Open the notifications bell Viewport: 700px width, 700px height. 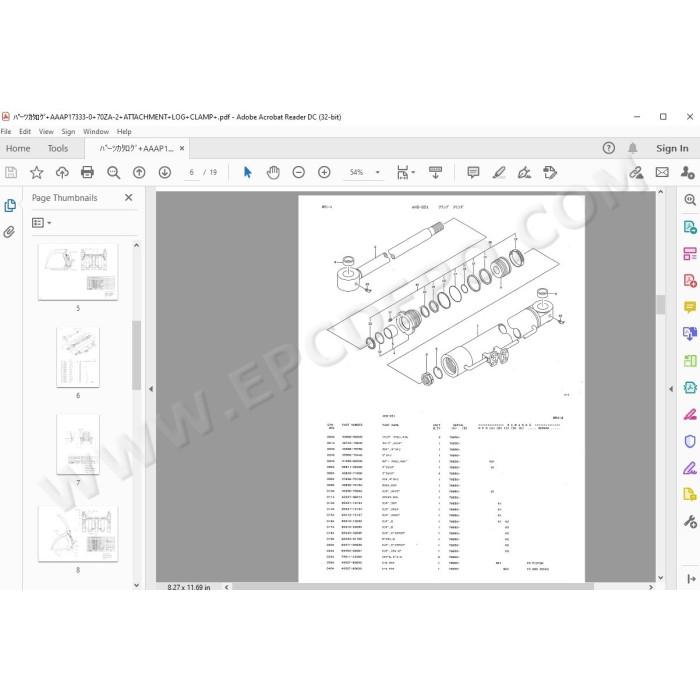tap(633, 148)
